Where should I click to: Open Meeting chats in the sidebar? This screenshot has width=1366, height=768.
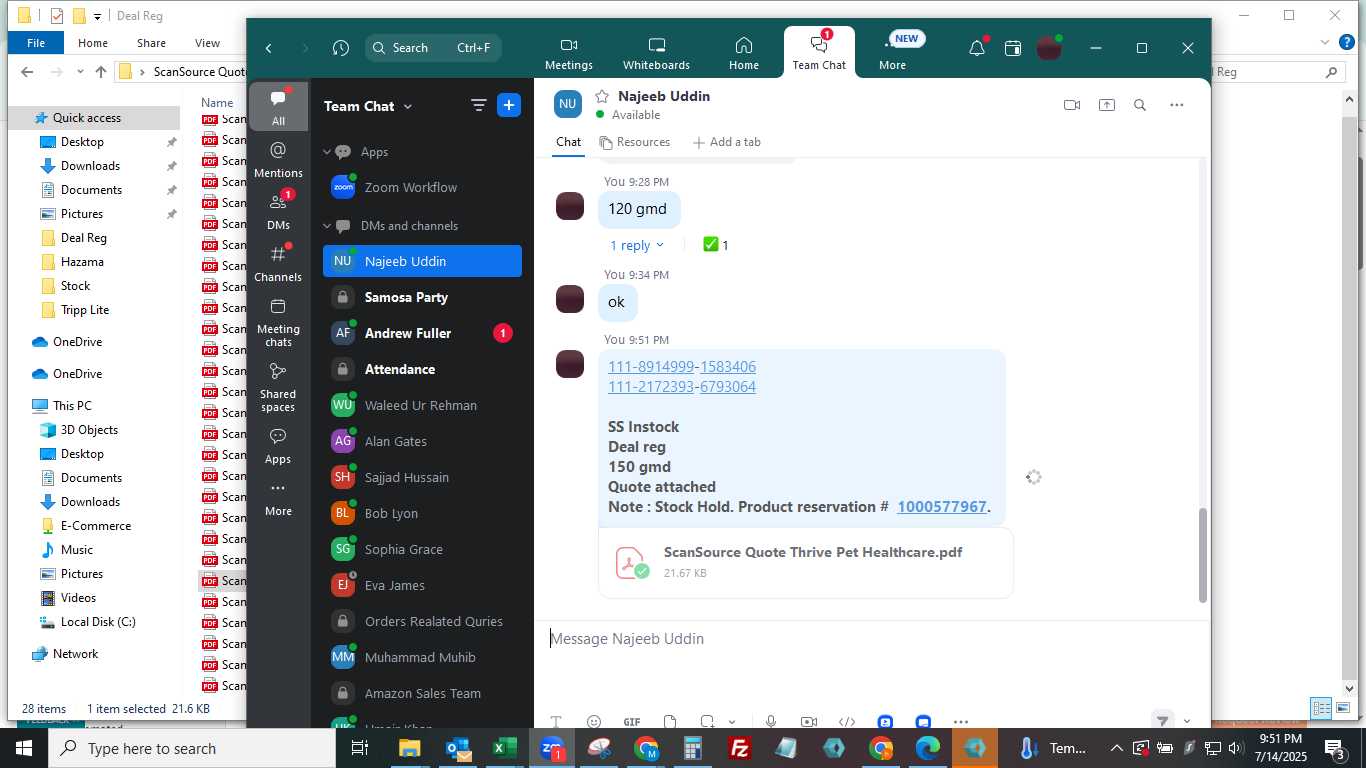278,322
